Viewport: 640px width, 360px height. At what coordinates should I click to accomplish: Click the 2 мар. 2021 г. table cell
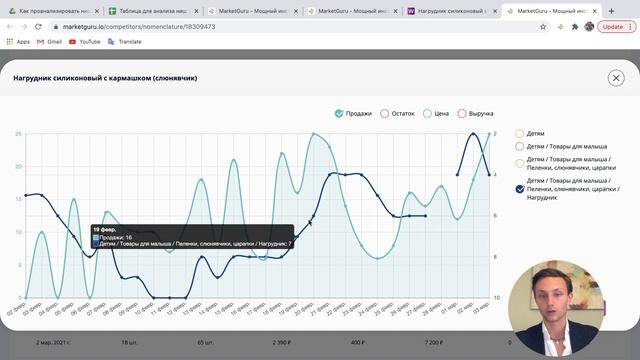pyautogui.click(x=53, y=342)
